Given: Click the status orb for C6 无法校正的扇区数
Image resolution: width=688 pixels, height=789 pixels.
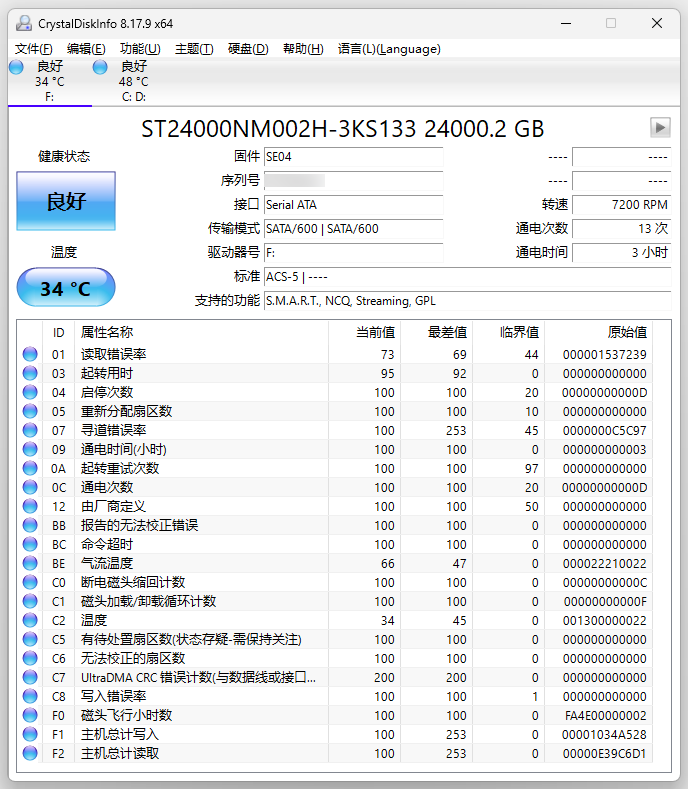Looking at the screenshot, I should 30,658.
